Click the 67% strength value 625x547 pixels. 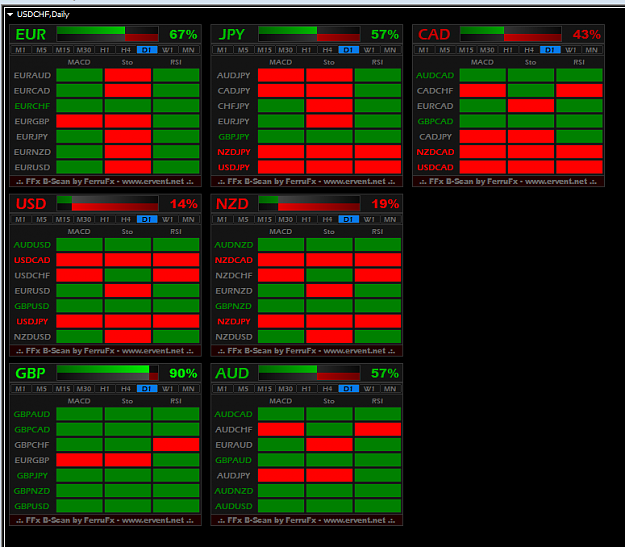pyautogui.click(x=183, y=35)
